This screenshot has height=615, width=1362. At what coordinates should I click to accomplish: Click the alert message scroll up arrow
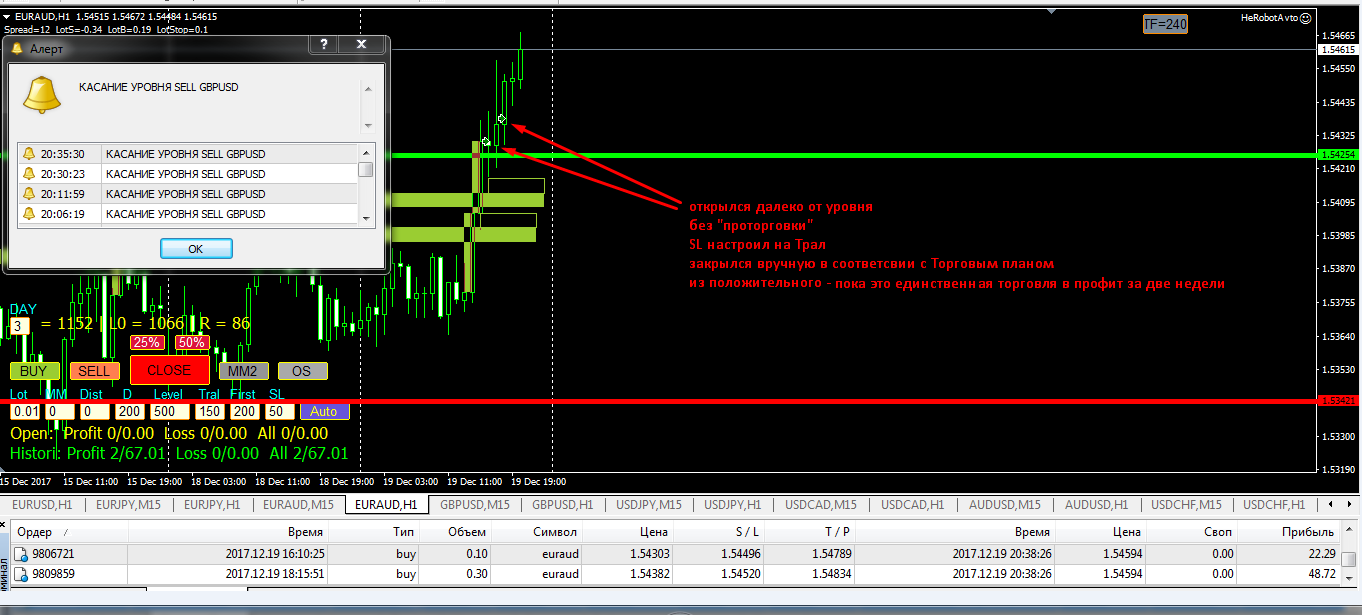(x=367, y=88)
